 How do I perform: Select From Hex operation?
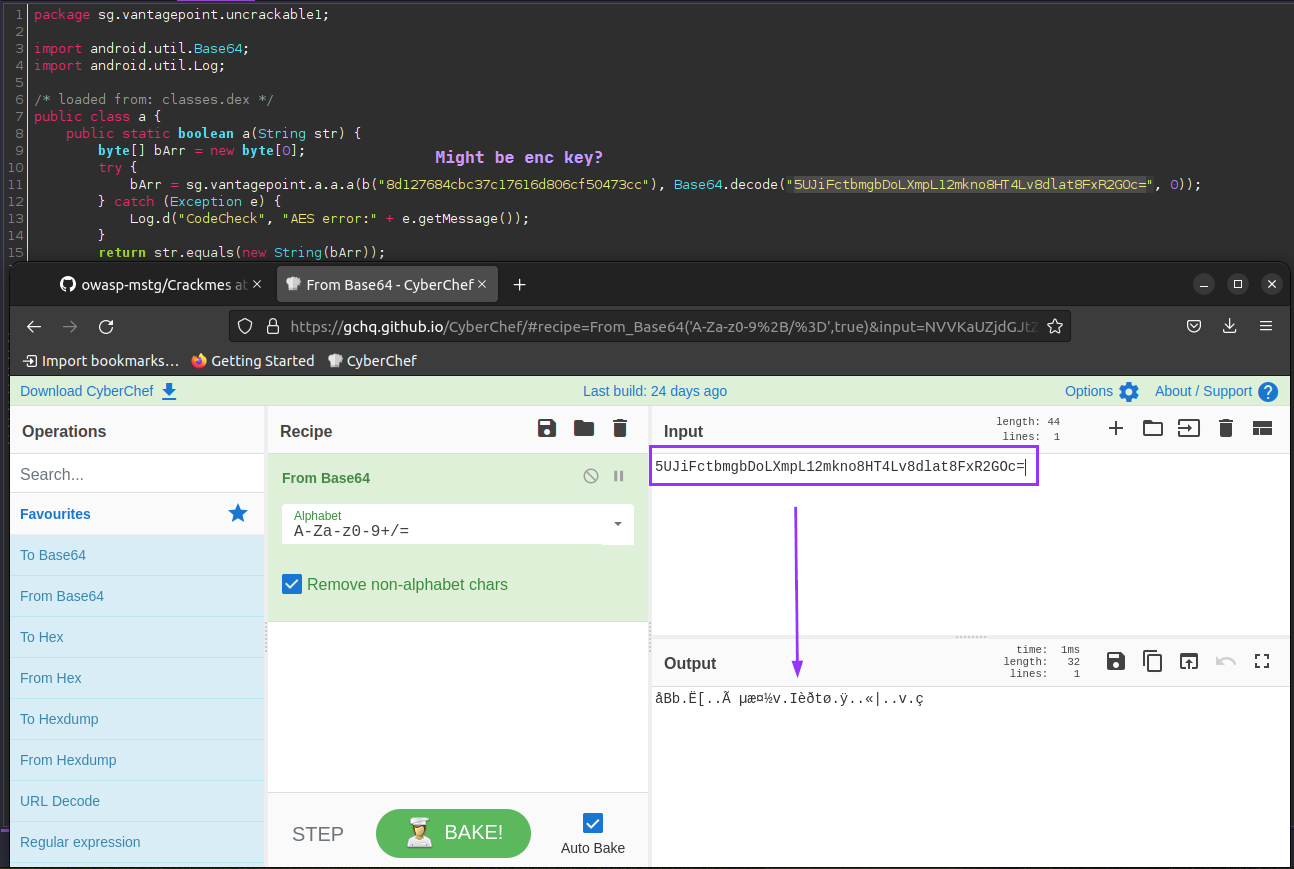coord(138,678)
